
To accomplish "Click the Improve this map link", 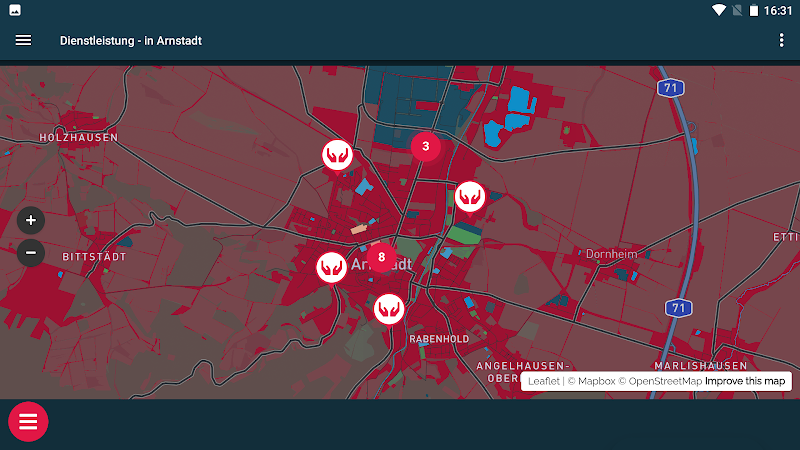I will point(746,381).
